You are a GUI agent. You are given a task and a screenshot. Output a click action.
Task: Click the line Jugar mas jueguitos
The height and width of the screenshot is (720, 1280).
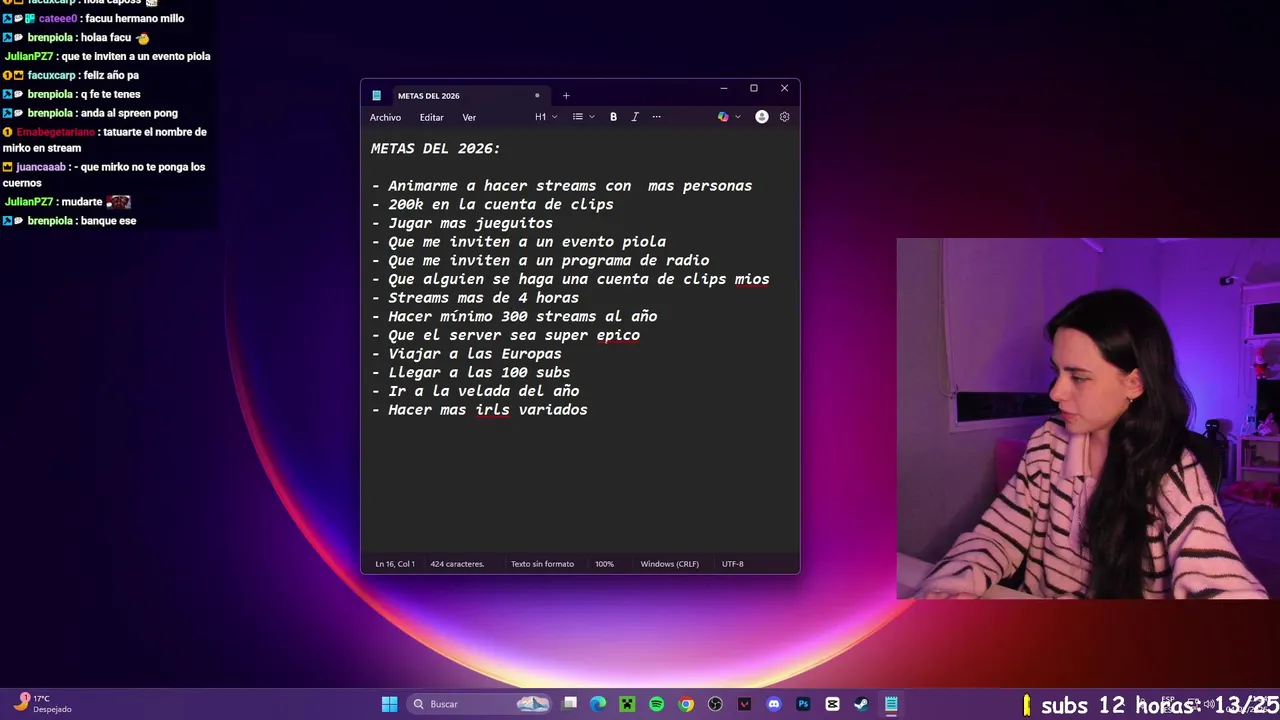[x=462, y=223]
